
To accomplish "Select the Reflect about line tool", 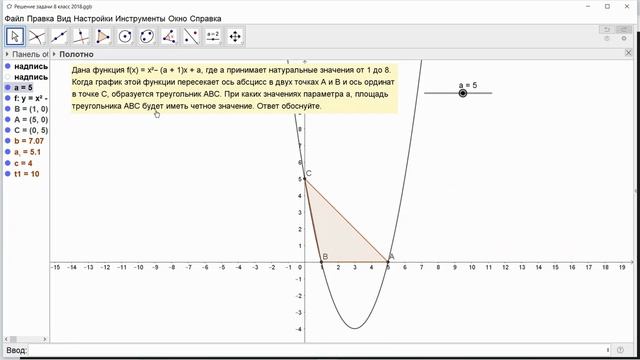I will tap(191, 36).
